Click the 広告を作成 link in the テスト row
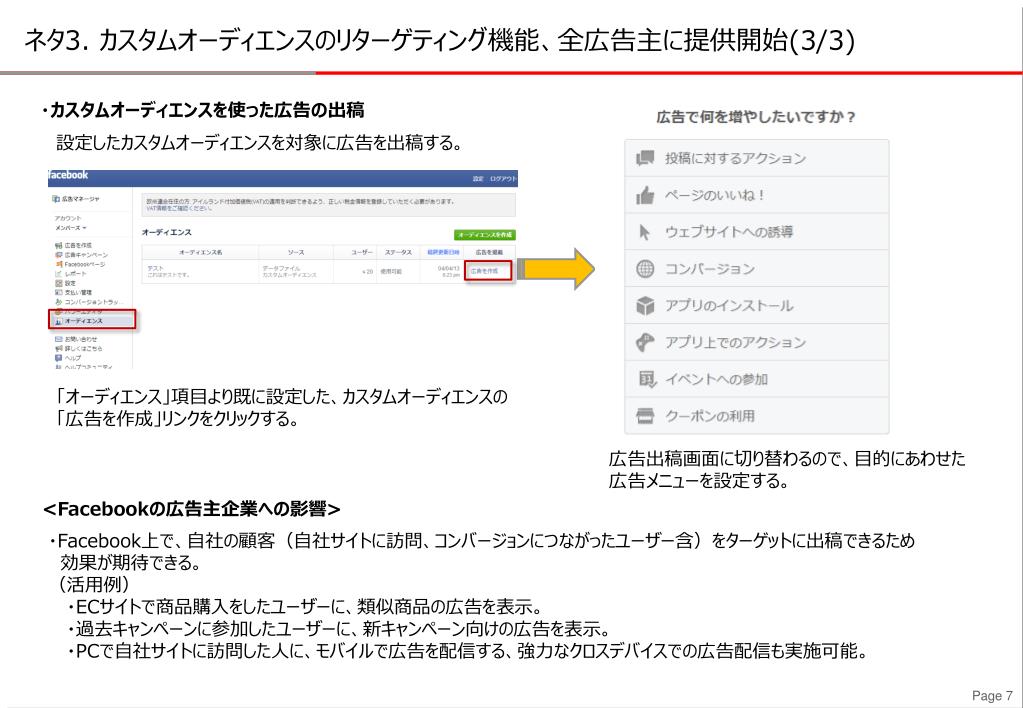The image size is (1023, 708). tap(484, 270)
